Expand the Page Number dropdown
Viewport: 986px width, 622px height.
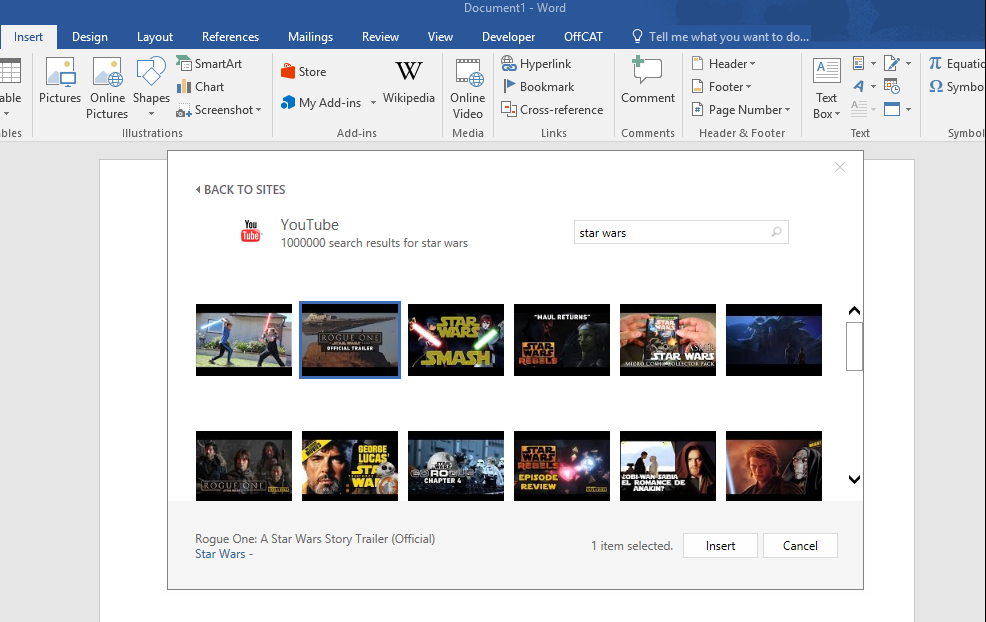[x=741, y=110]
